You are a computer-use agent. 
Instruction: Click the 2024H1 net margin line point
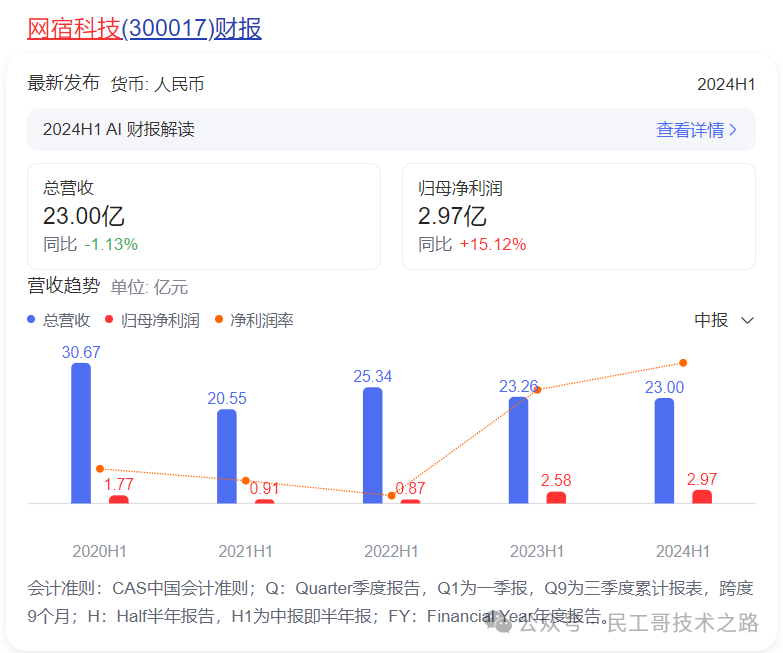(x=683, y=363)
